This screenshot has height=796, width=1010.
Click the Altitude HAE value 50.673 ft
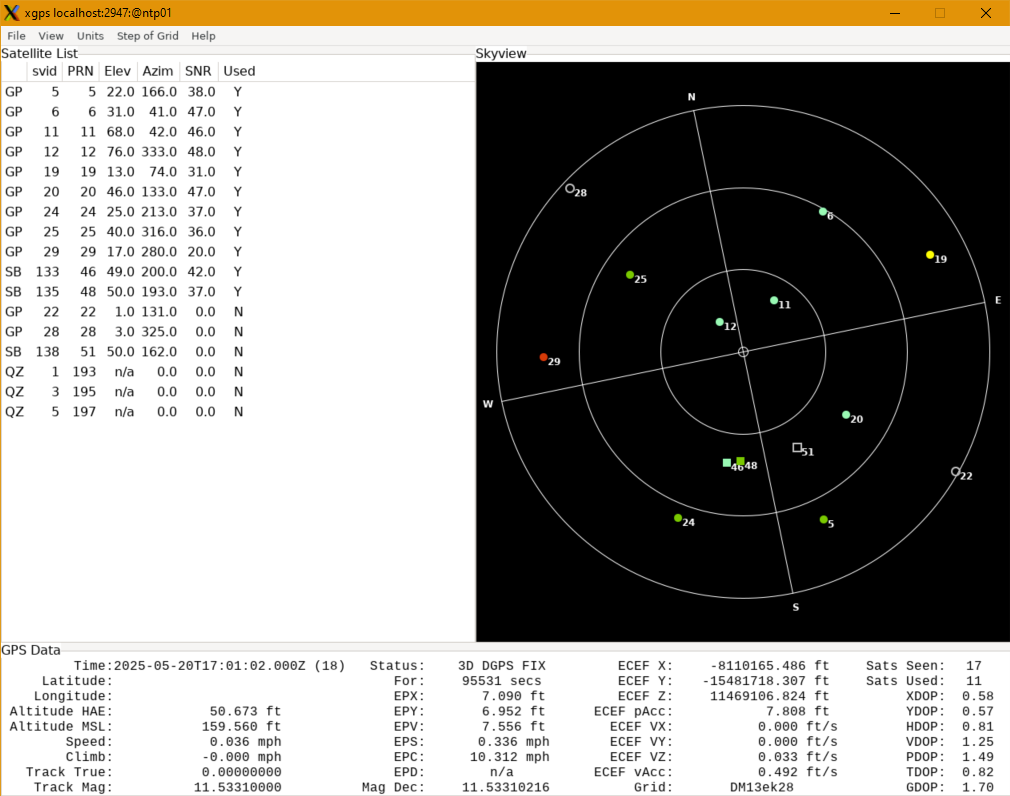[x=245, y=712]
